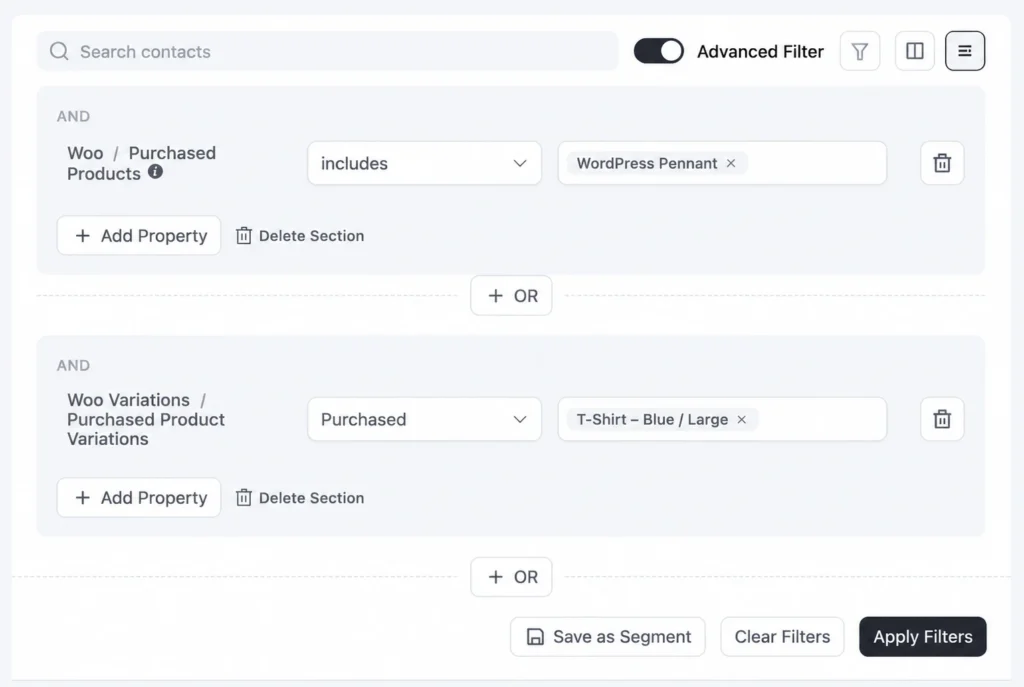
Task: Focus the Search contacts field
Action: pos(327,51)
